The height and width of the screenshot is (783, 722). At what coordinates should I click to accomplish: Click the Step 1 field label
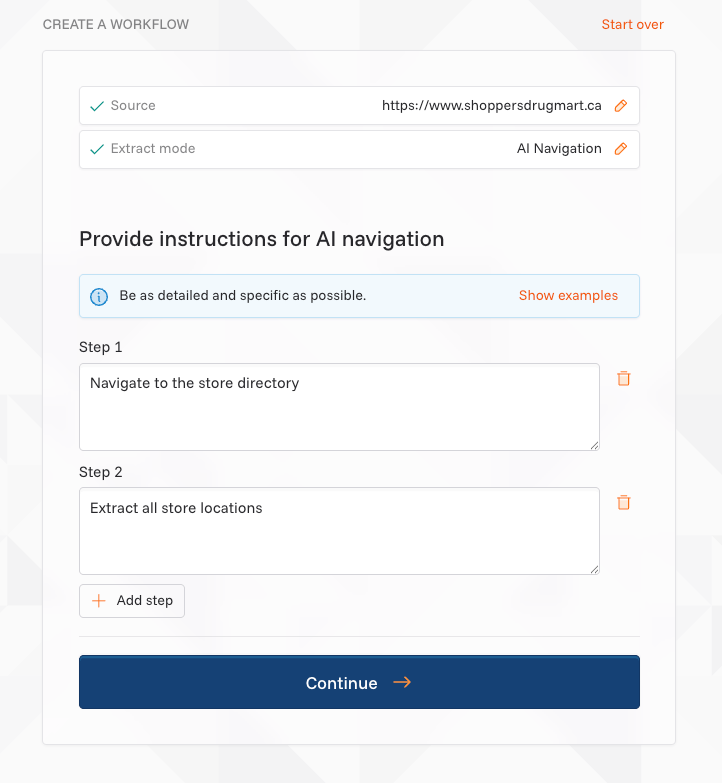pos(100,347)
